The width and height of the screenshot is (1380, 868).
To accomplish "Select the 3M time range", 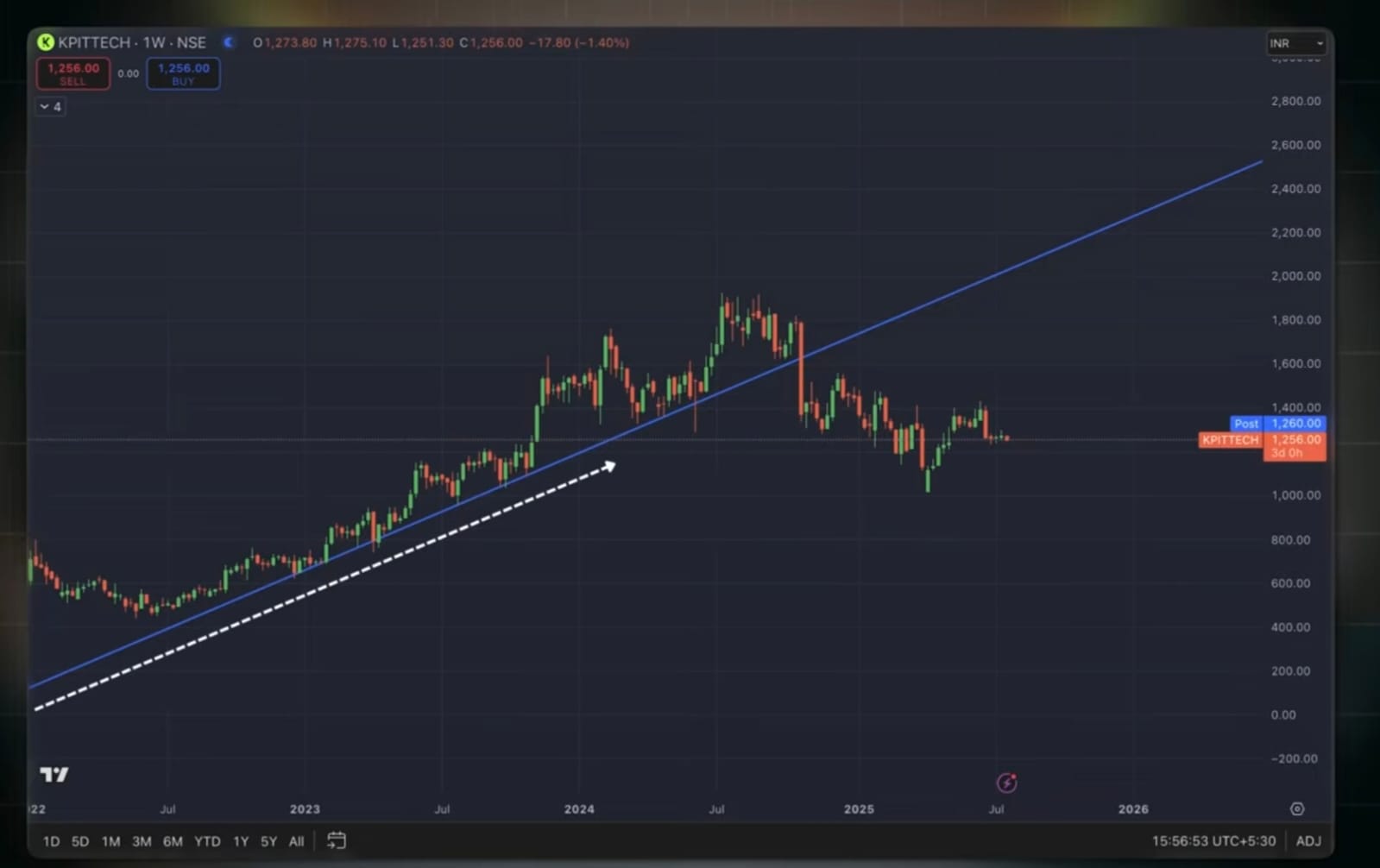I will (x=142, y=841).
